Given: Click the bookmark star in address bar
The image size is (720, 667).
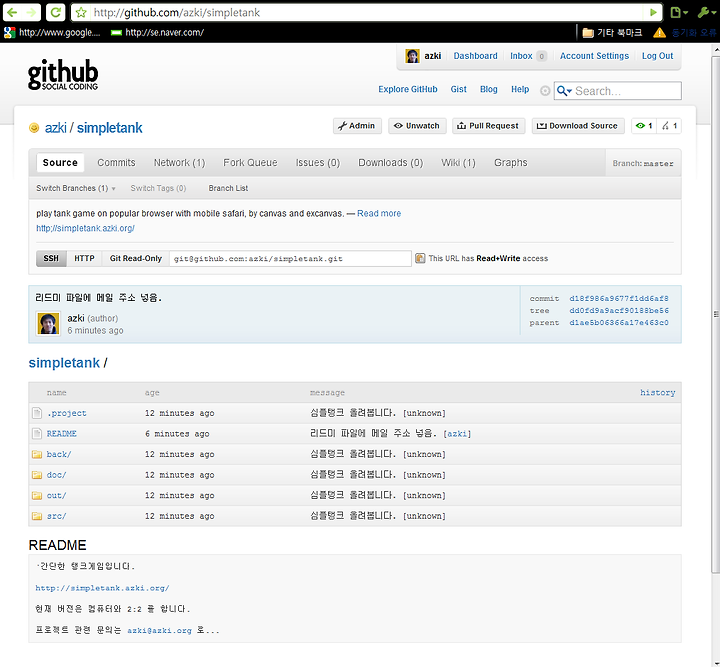Looking at the screenshot, I should pos(81,12).
